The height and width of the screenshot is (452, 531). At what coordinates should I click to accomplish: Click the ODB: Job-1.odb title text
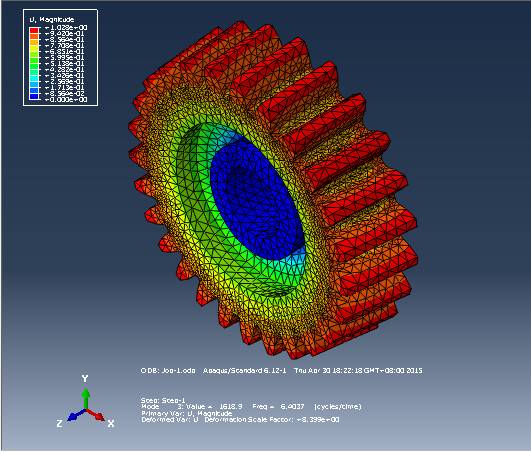168,371
